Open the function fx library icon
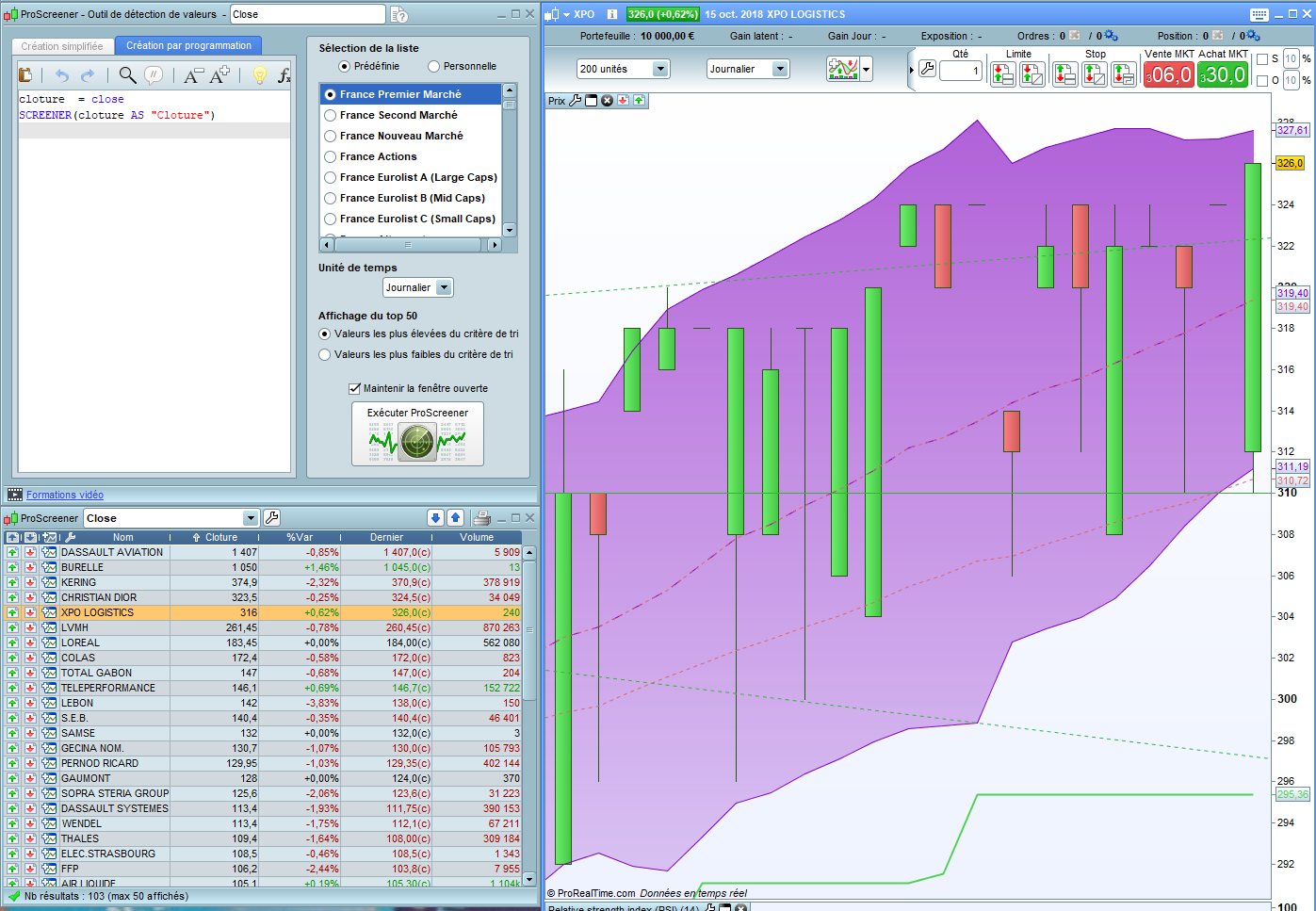Image resolution: width=1316 pixels, height=911 pixels. [x=284, y=75]
